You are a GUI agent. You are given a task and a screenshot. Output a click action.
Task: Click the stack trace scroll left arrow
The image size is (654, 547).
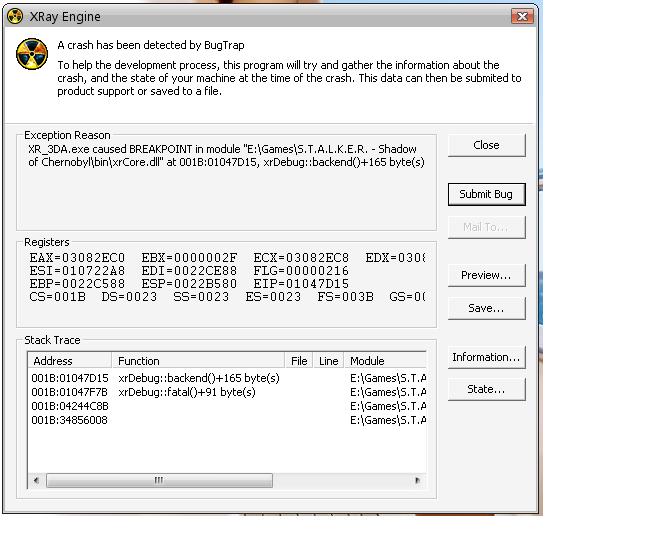pos(36,480)
